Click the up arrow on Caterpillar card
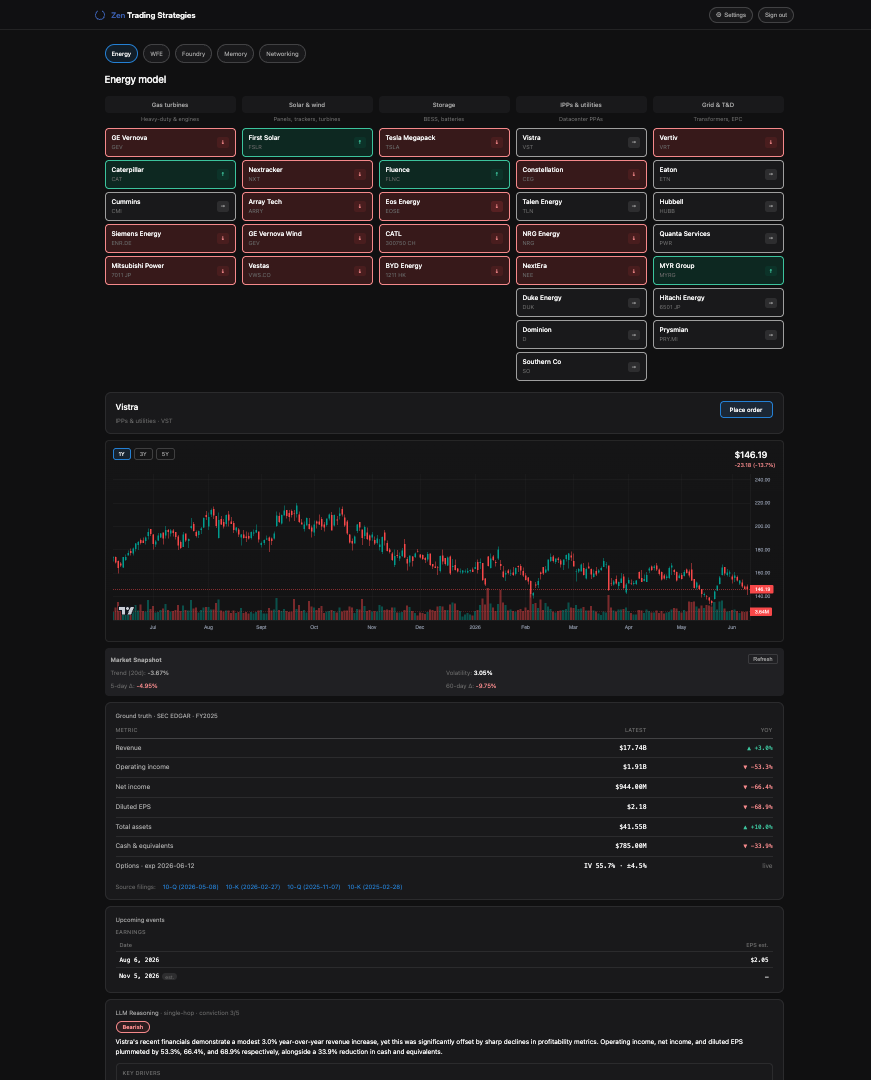871x1080 pixels. [x=222, y=174]
